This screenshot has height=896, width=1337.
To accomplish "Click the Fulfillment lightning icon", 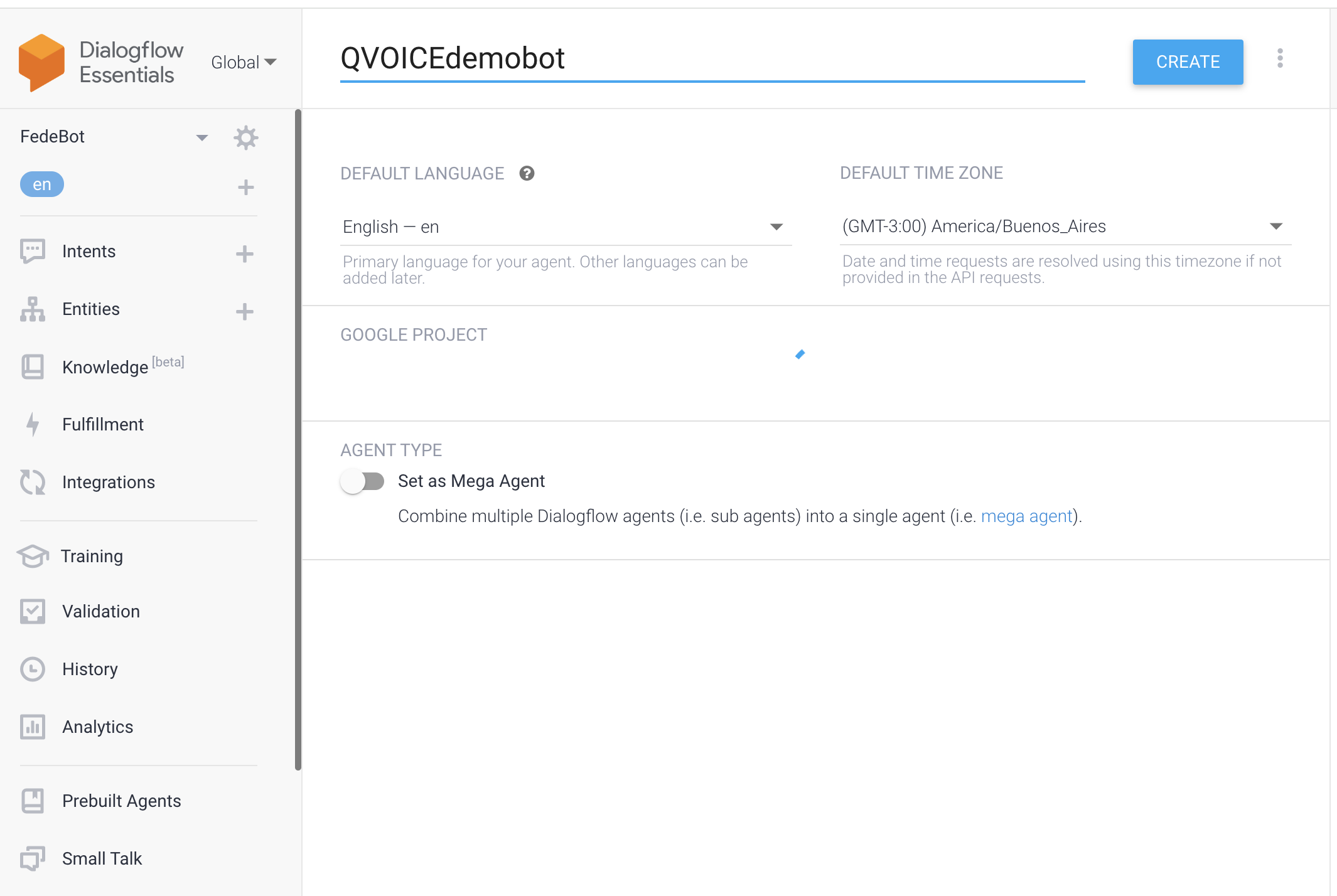I will pos(33,425).
